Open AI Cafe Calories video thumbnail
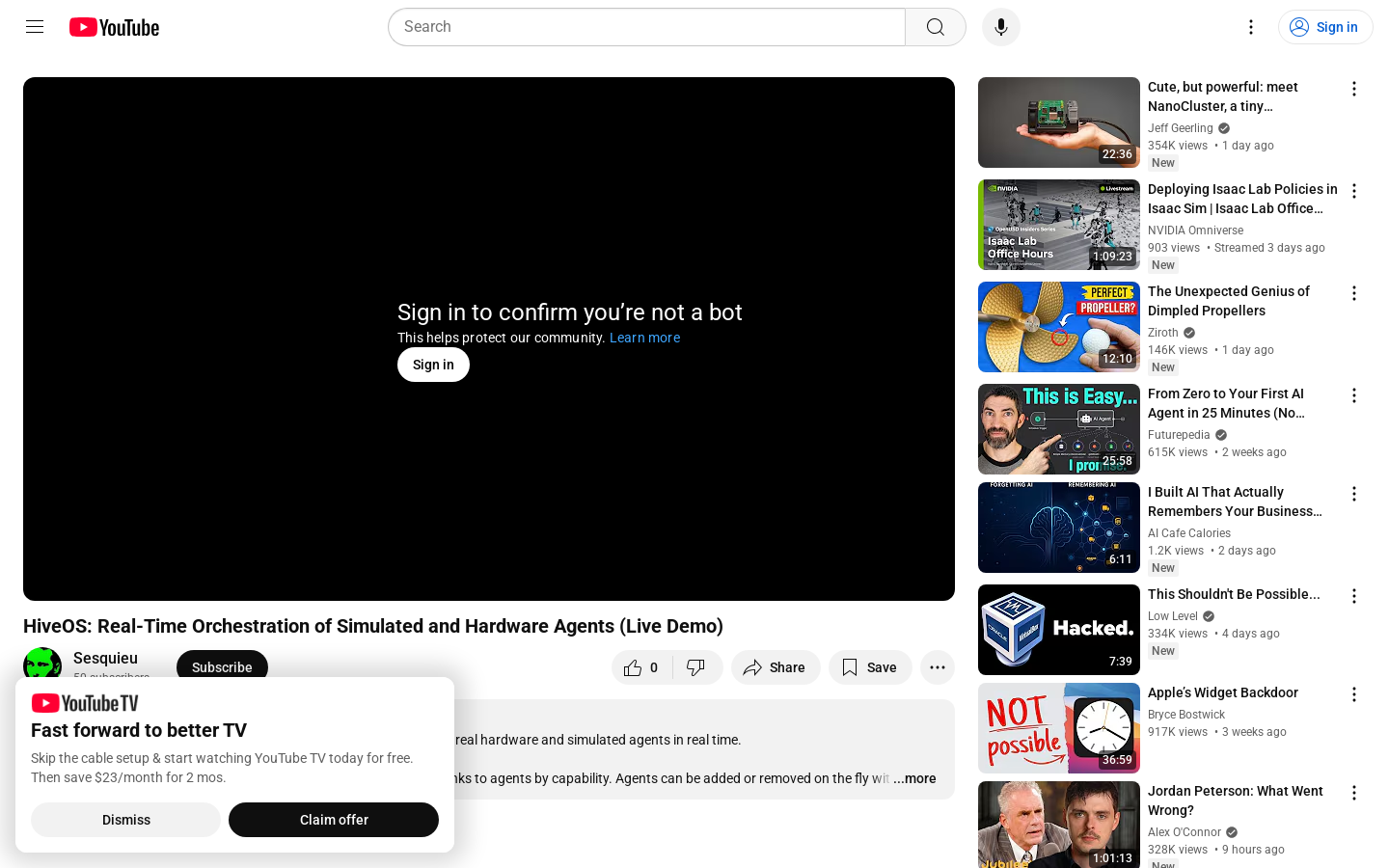The width and height of the screenshot is (1389, 868). (1059, 528)
